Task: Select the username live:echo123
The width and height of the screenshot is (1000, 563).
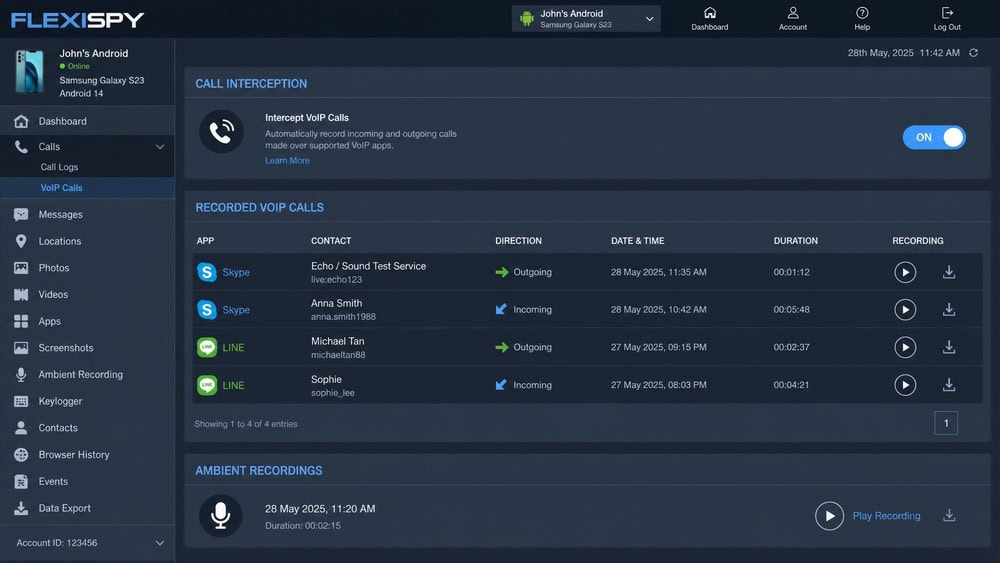Action: (x=336, y=280)
